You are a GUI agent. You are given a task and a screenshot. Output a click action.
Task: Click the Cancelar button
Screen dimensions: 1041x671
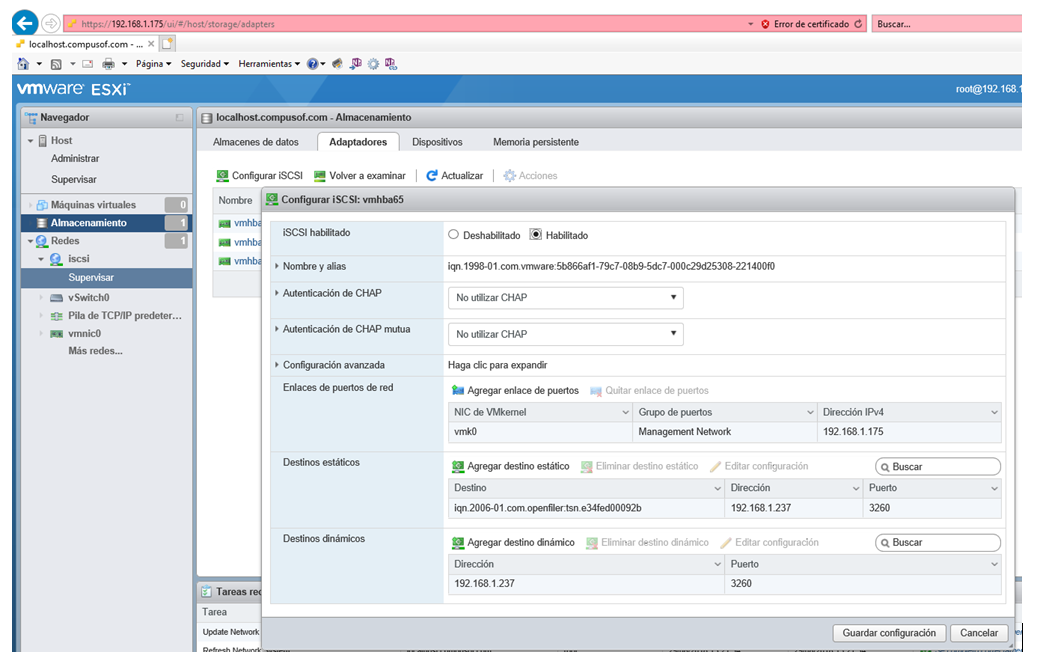coord(979,633)
